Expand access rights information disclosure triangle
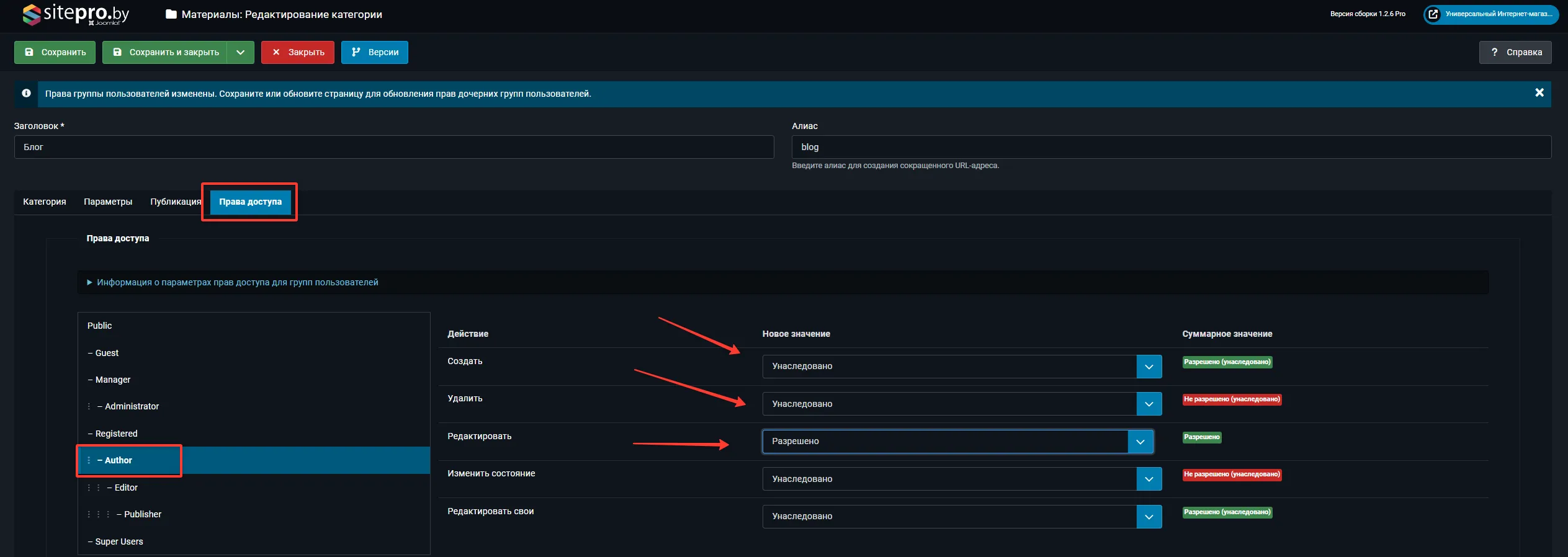1568x557 pixels. coord(89,282)
